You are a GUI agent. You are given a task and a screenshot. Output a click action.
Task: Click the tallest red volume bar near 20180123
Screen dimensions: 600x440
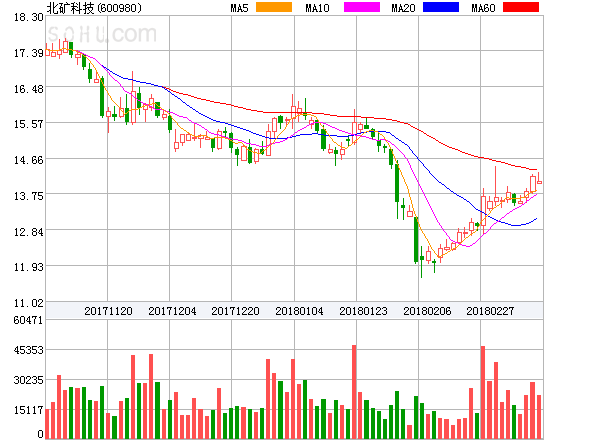pos(354,392)
